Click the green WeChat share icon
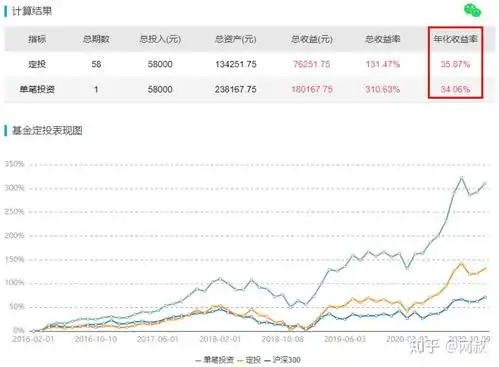This screenshot has width=499, height=367. click(472, 10)
